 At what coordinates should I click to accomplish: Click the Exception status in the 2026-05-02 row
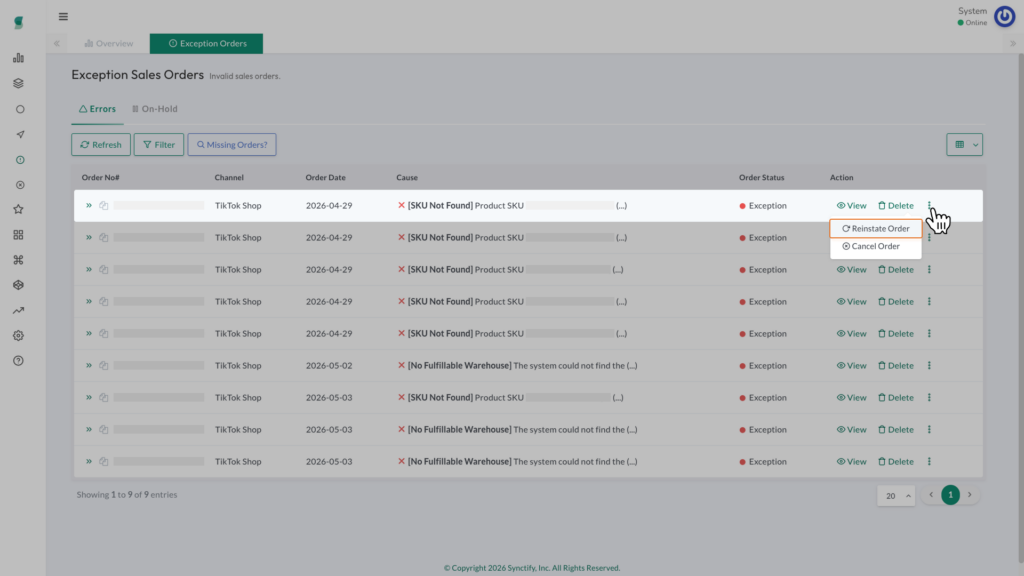point(763,366)
